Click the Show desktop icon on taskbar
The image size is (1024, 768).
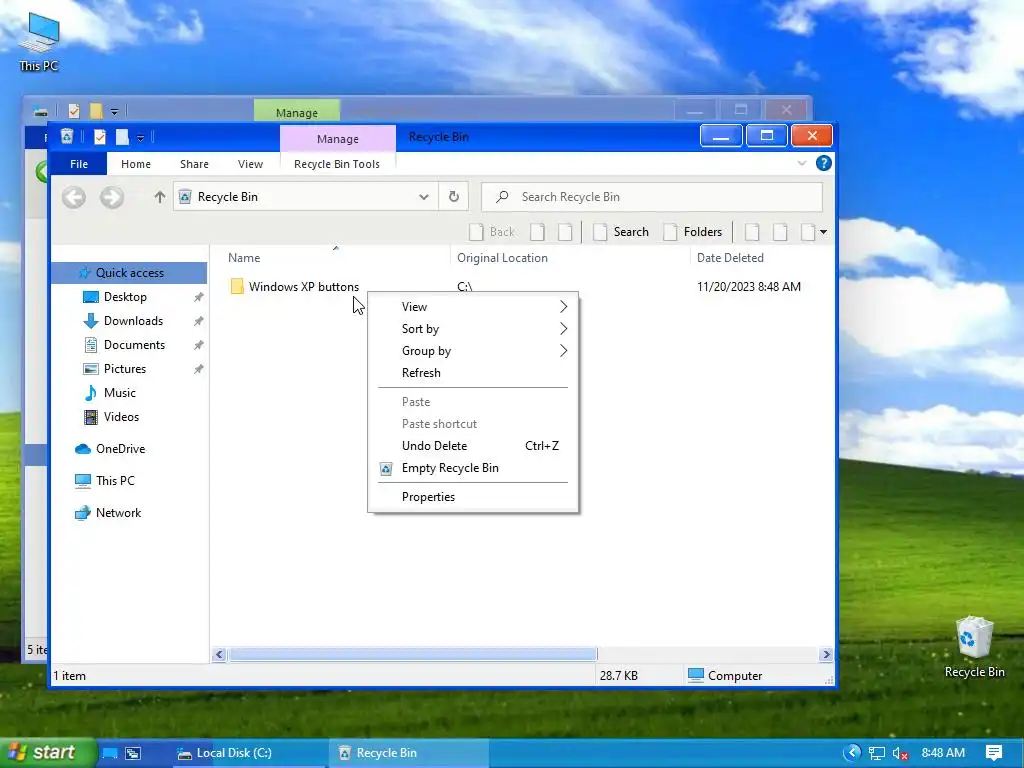click(110, 753)
